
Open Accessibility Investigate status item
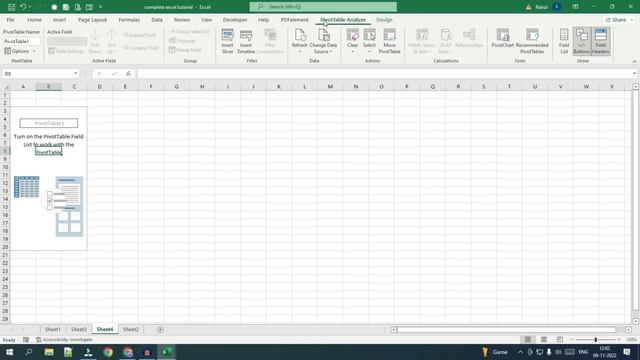(x=64, y=340)
